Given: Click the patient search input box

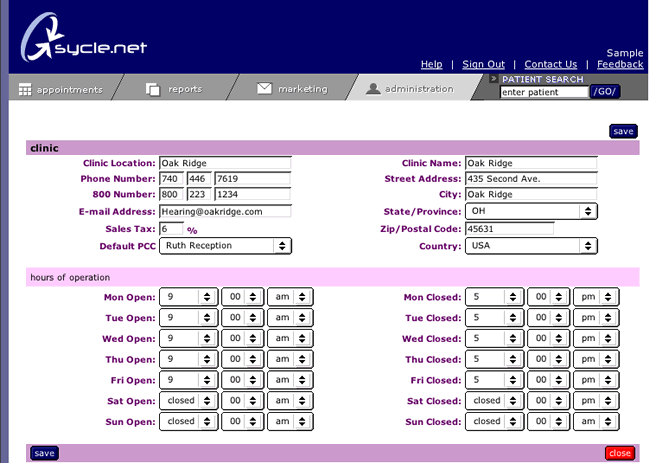Looking at the screenshot, I should click(543, 92).
